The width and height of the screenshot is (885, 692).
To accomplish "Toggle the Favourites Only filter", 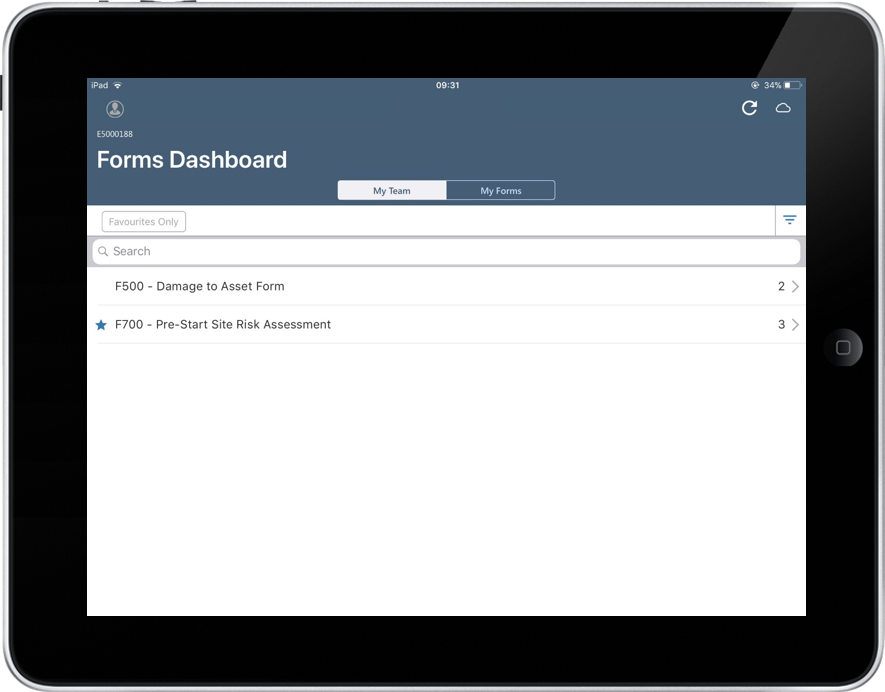I will click(144, 222).
